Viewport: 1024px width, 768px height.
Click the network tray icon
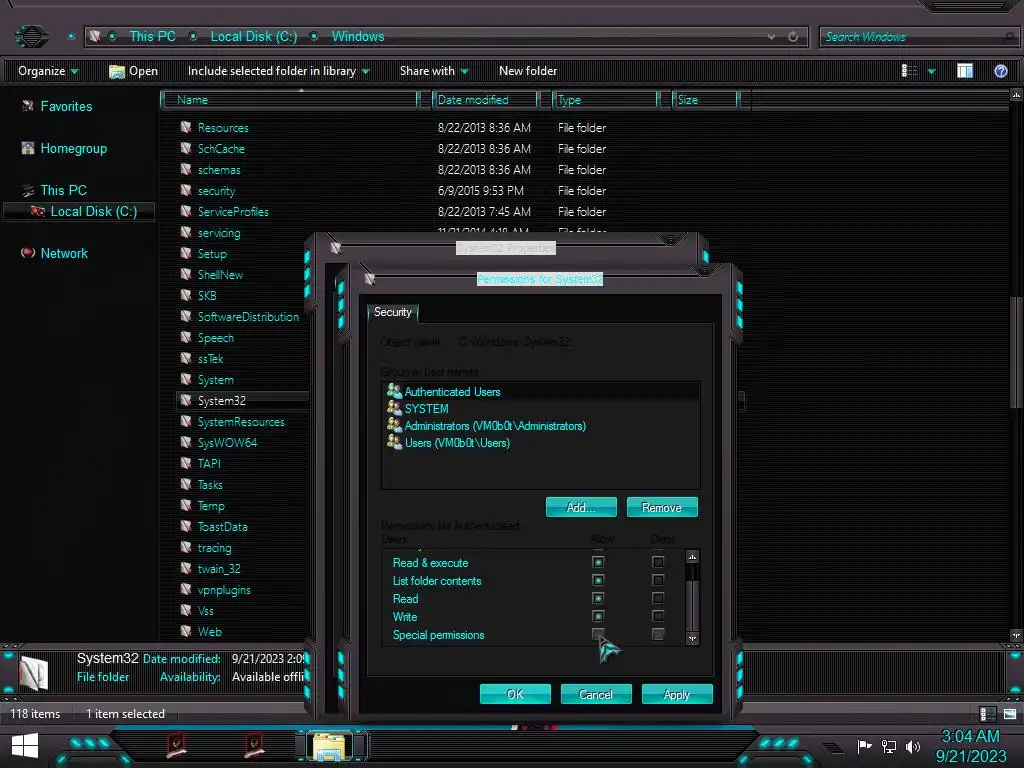889,746
